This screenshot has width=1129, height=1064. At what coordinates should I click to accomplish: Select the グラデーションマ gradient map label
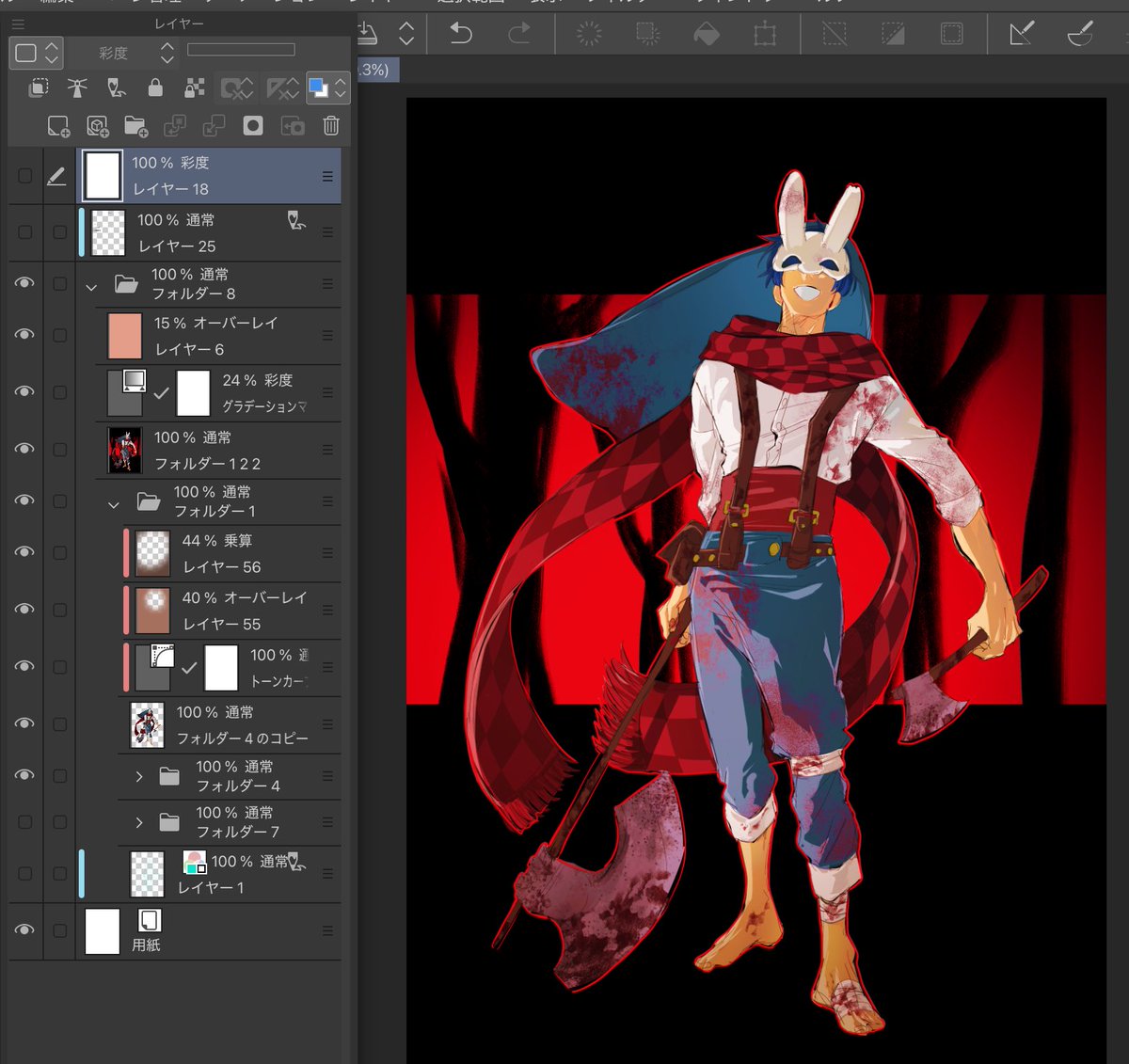coord(264,406)
